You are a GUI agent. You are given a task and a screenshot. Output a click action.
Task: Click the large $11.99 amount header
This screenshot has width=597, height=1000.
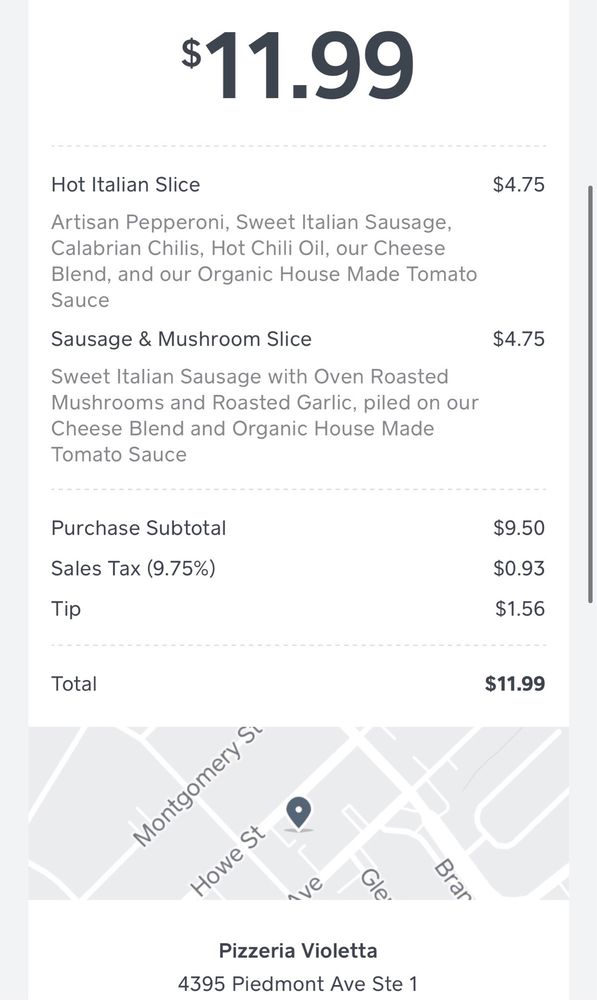click(298, 66)
